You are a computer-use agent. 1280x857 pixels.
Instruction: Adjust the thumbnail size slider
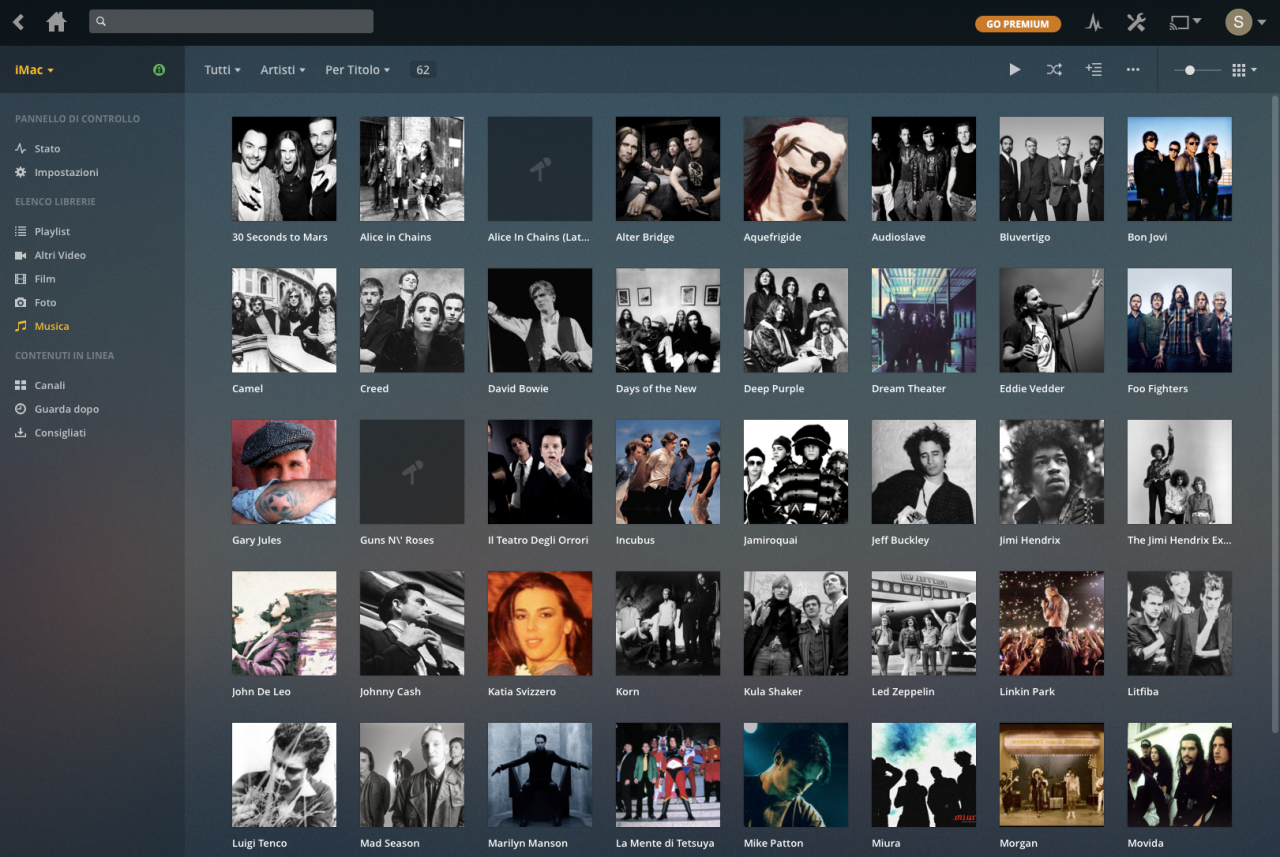[x=1197, y=70]
